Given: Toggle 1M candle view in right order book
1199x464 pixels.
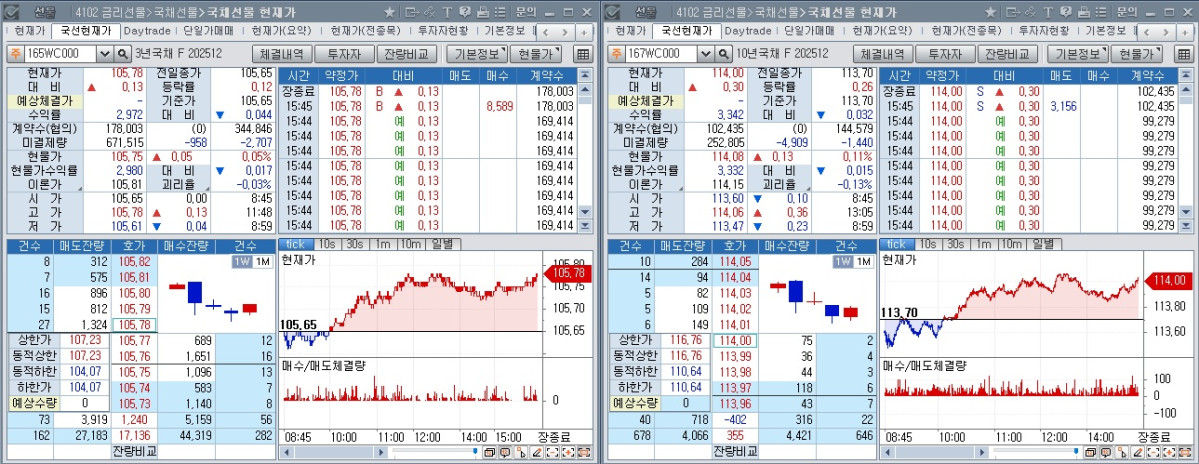Looking at the screenshot, I should [863, 261].
